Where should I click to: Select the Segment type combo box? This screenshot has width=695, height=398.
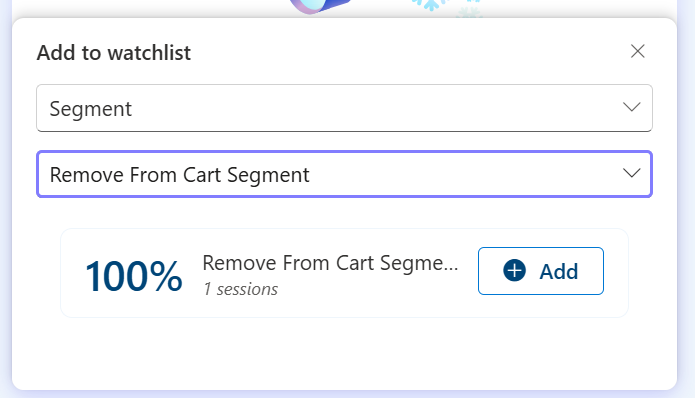click(x=344, y=108)
